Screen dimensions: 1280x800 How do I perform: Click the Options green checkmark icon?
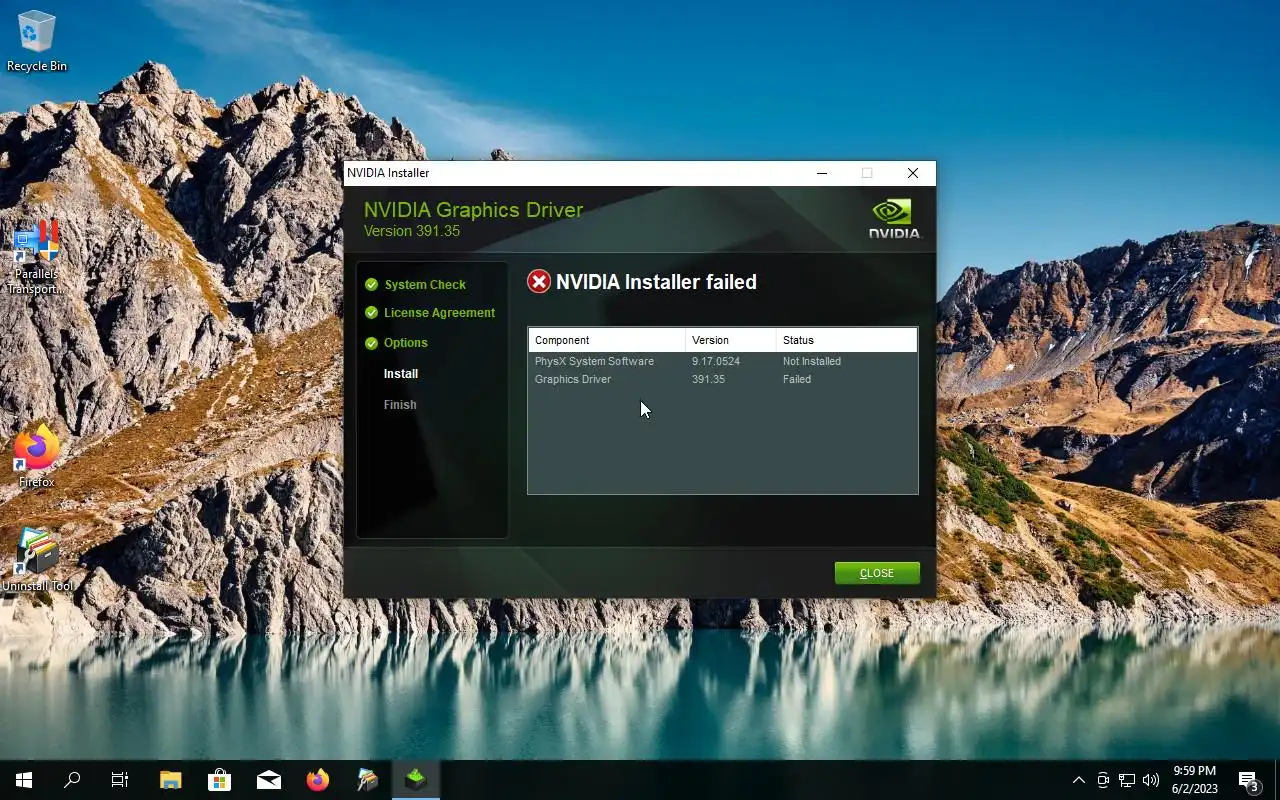click(371, 343)
